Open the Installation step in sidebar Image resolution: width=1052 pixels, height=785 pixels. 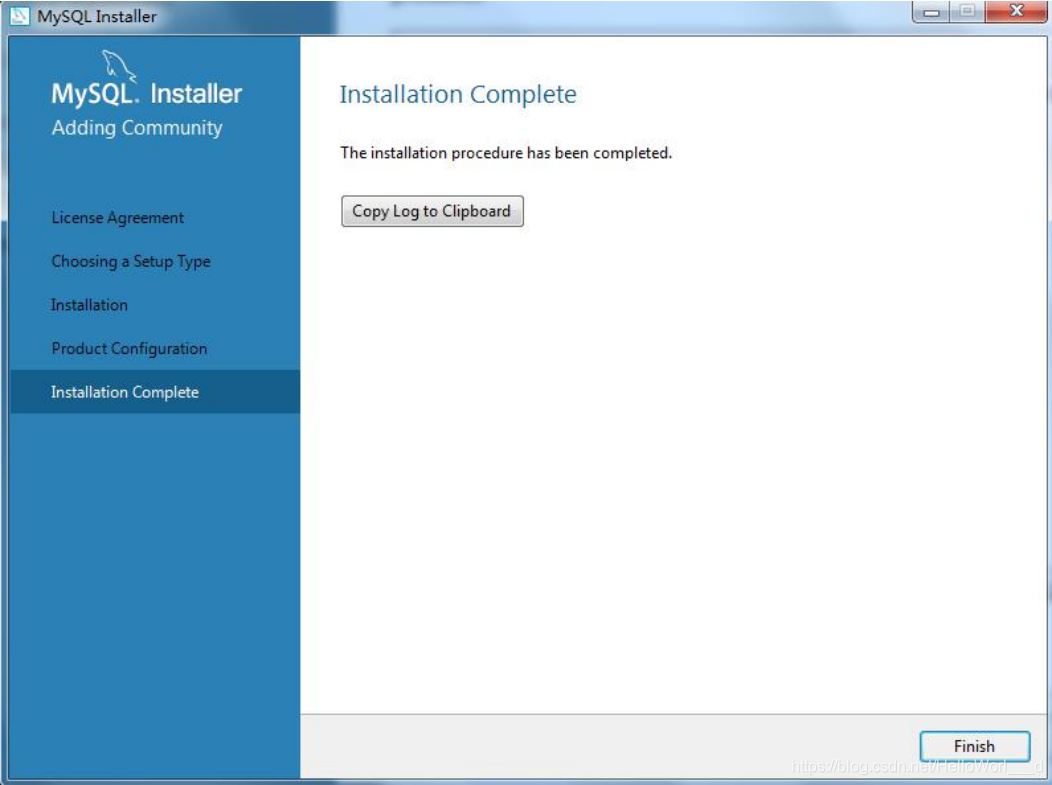(x=89, y=305)
